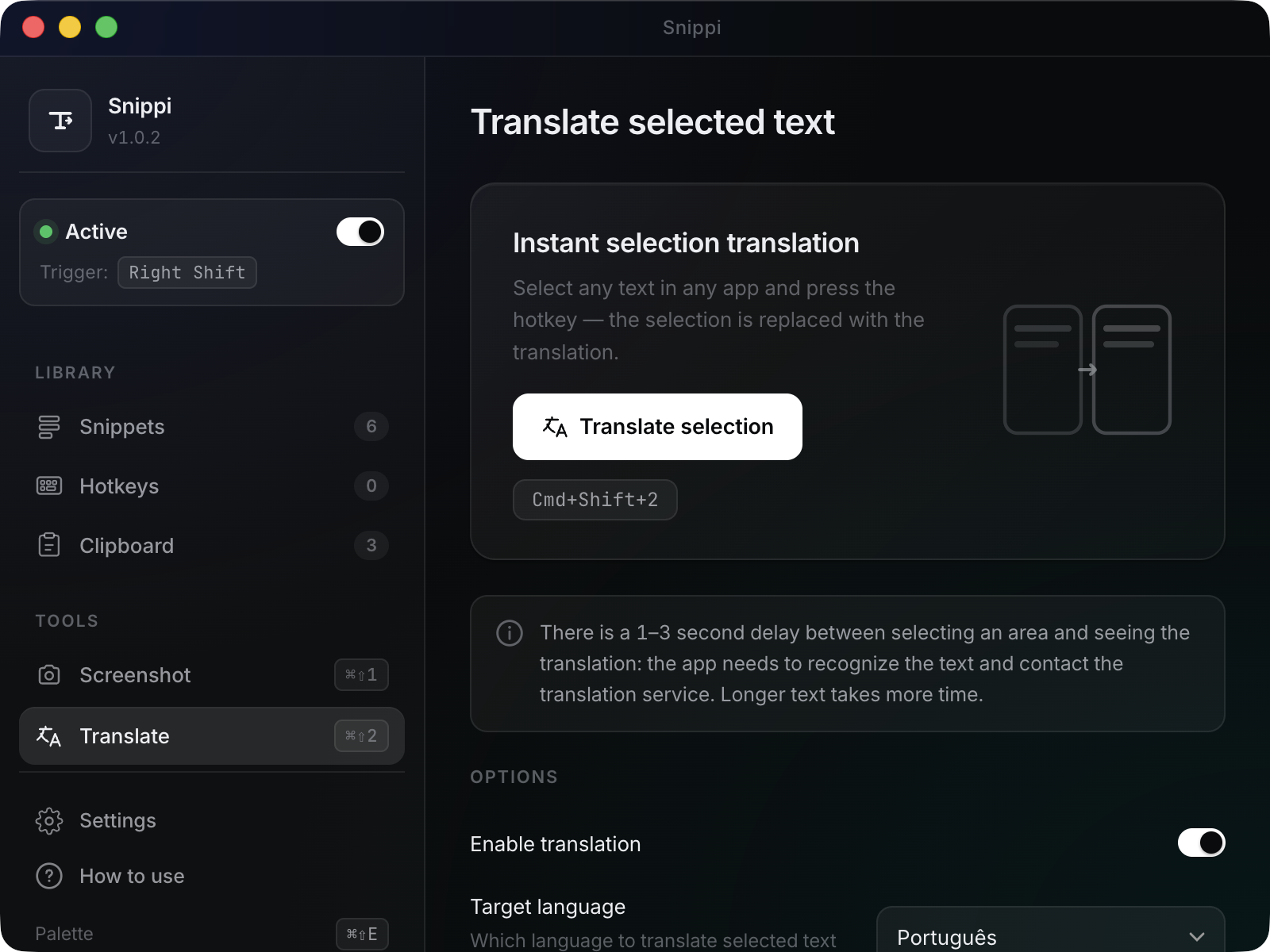
Task: Click the Hotkeys count badge 0
Action: pos(371,486)
